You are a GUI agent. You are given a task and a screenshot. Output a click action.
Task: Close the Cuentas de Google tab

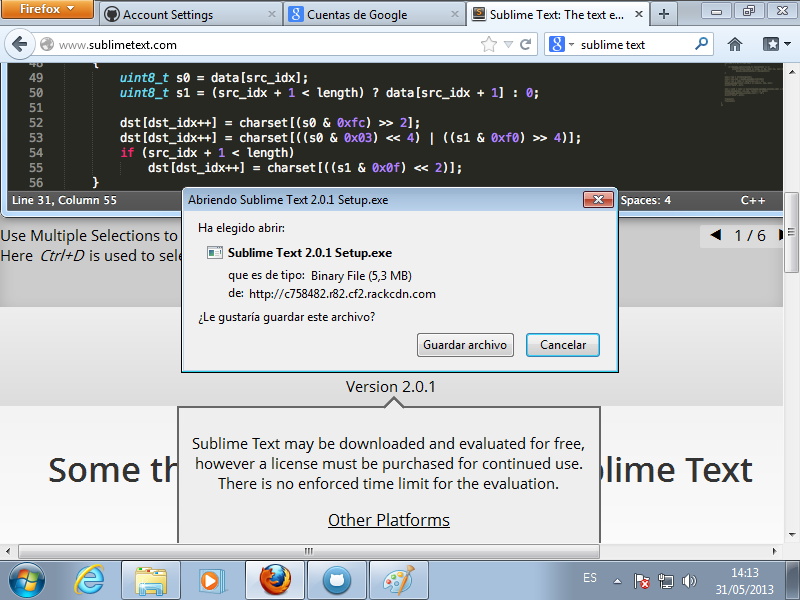(455, 15)
